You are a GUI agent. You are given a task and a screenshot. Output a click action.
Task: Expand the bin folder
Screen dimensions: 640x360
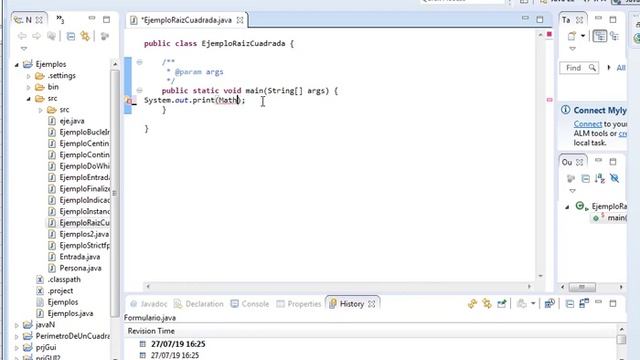tap(29, 87)
